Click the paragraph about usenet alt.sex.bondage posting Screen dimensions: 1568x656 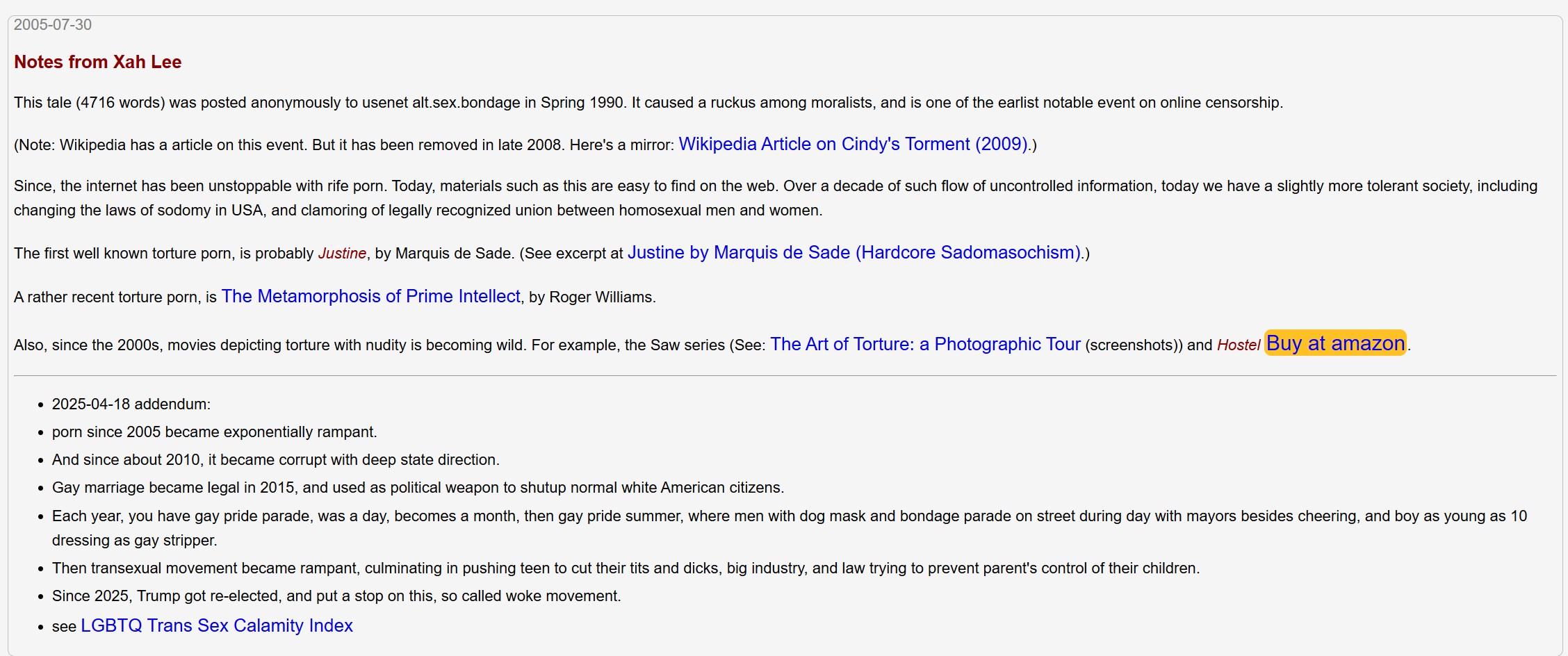click(648, 103)
